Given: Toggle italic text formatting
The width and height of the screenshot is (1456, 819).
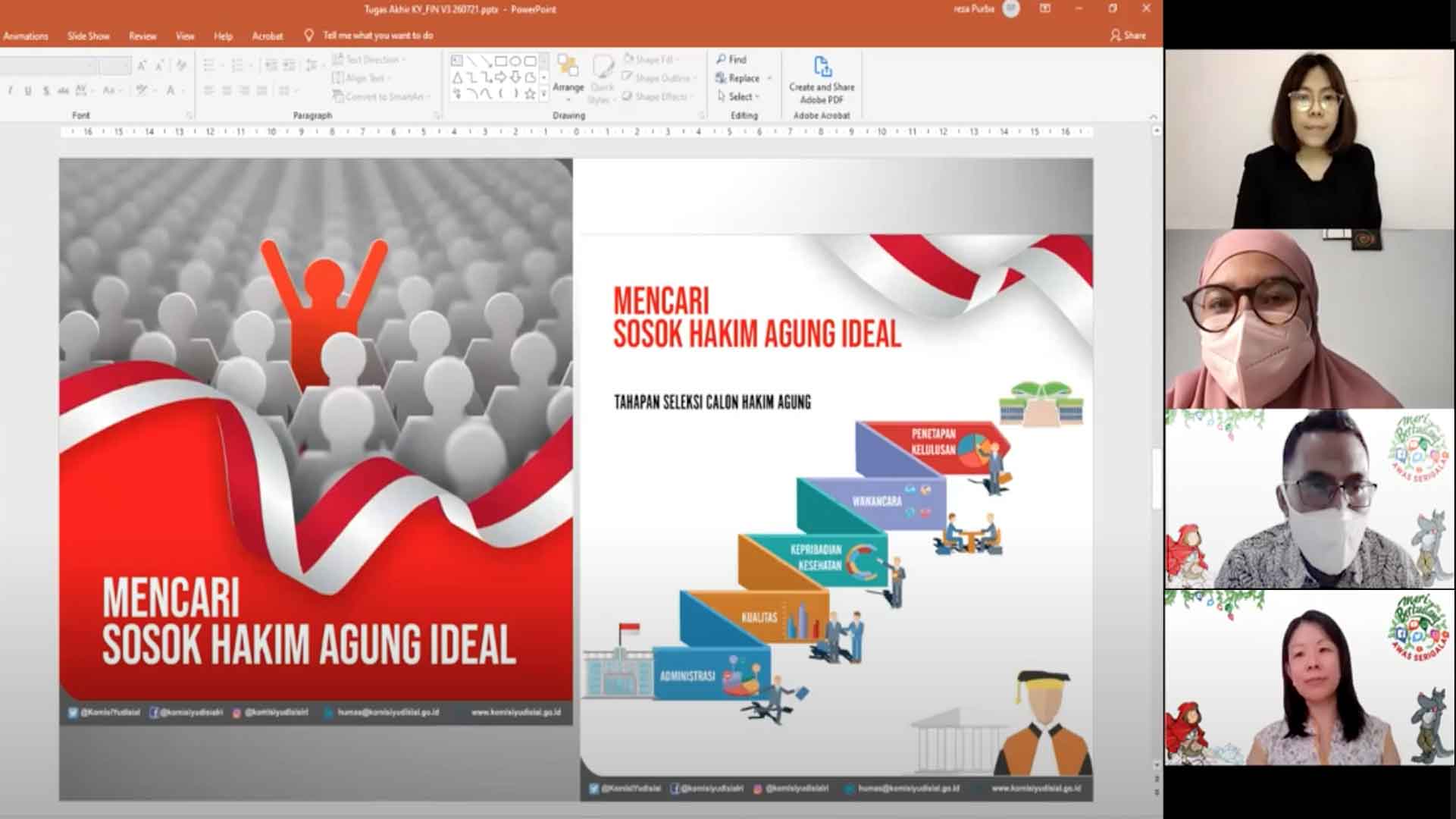Looking at the screenshot, I should [x=10, y=91].
